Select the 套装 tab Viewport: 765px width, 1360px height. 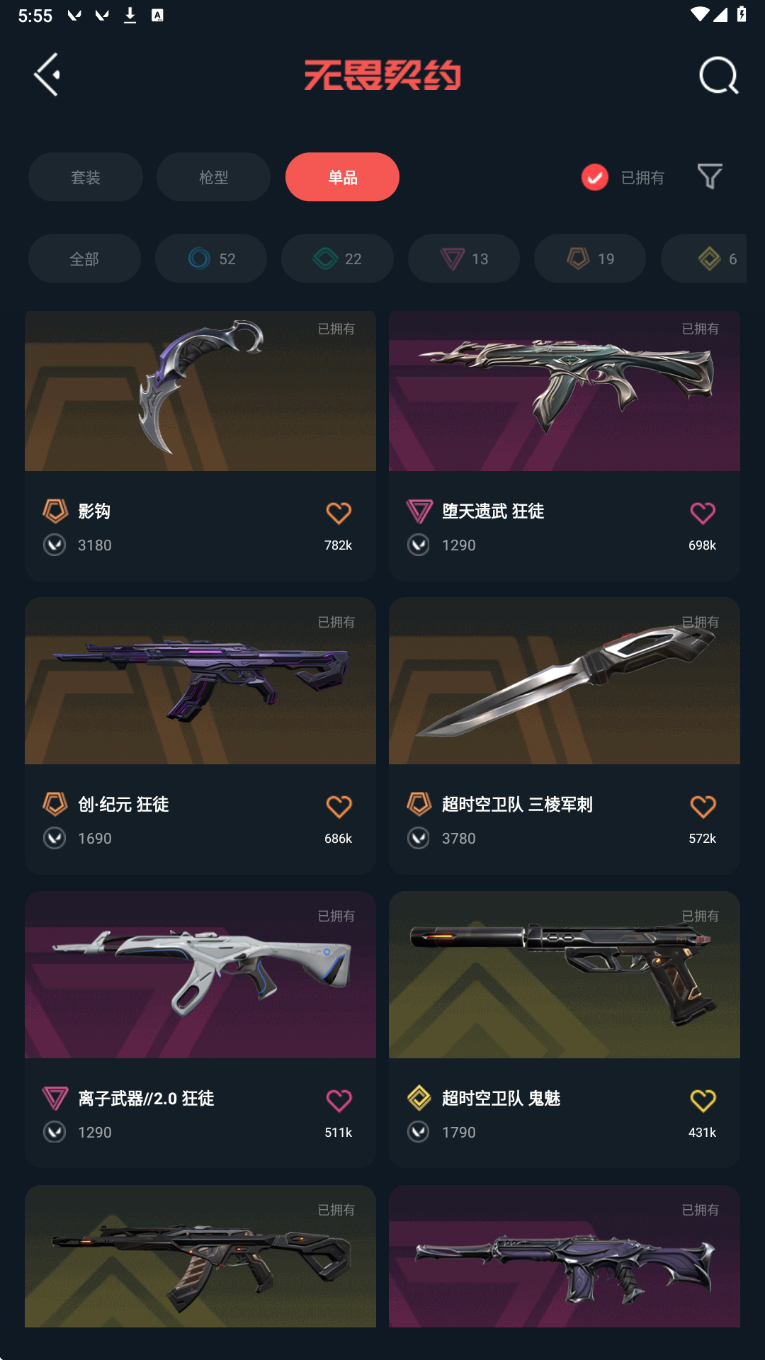click(x=85, y=177)
